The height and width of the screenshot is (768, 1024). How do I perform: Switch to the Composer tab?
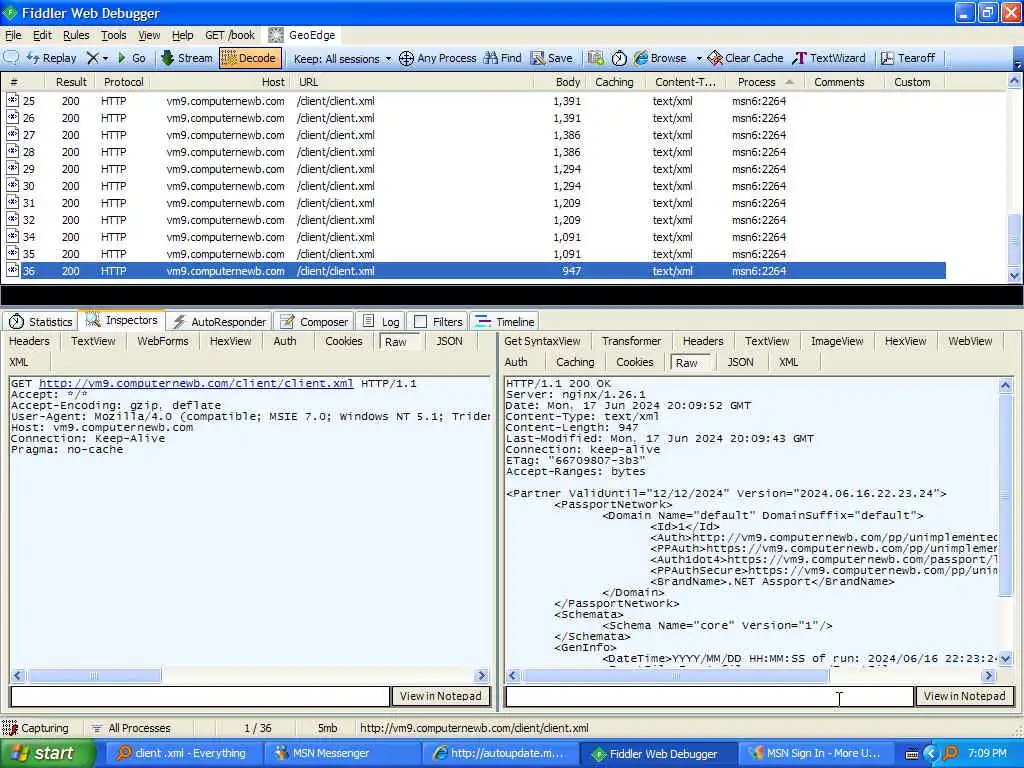tap(313, 322)
